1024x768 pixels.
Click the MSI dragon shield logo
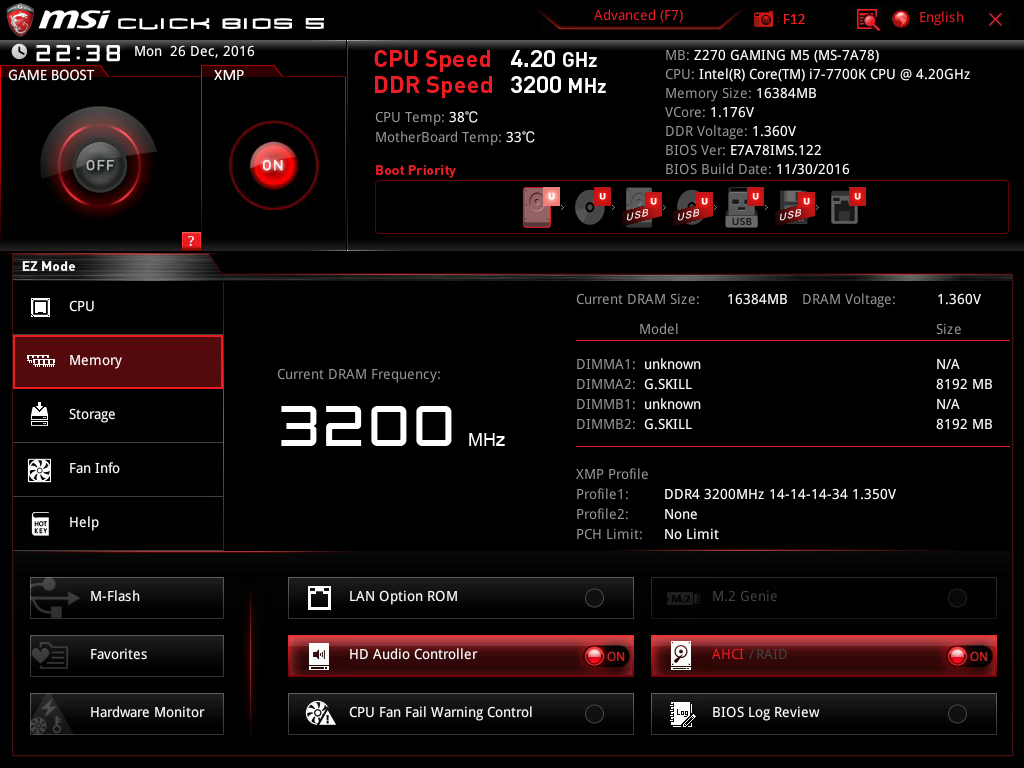20,20
